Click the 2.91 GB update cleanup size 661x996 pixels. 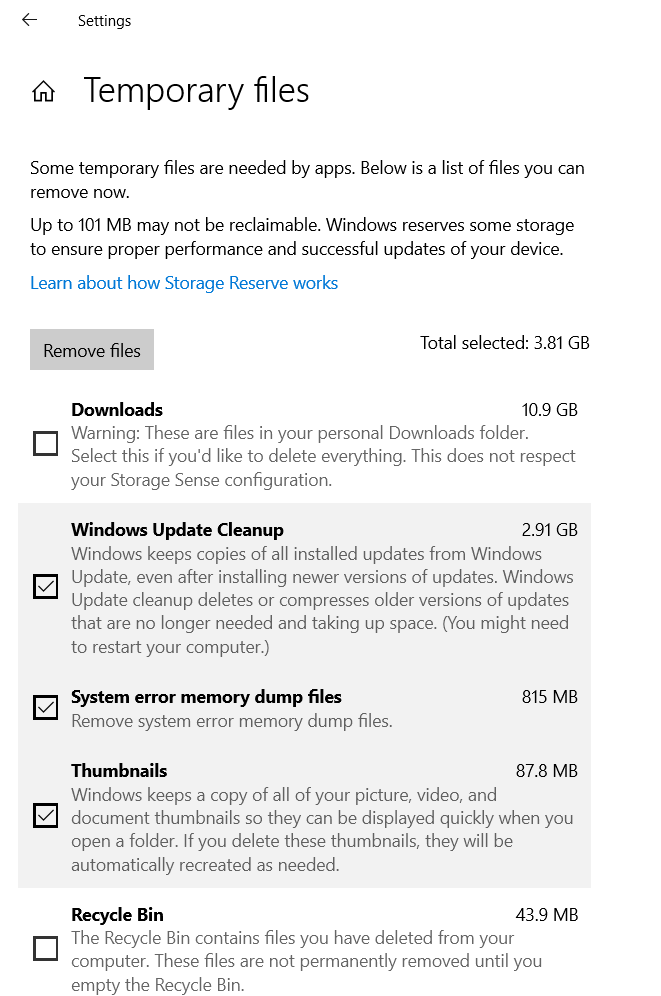click(x=550, y=530)
